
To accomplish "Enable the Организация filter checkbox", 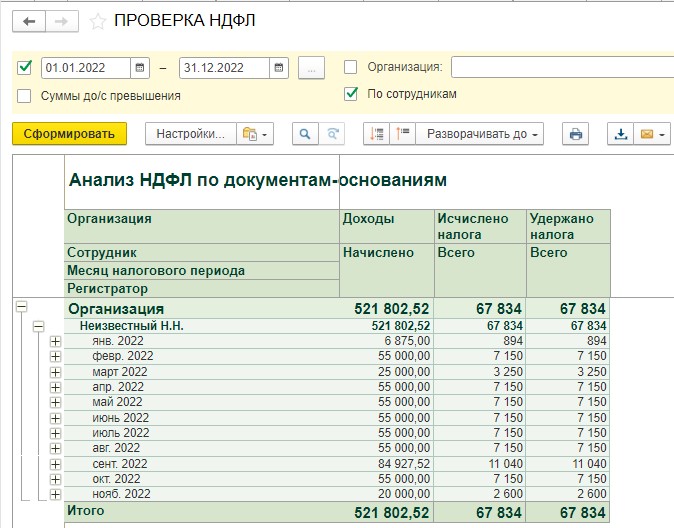I will [350, 67].
